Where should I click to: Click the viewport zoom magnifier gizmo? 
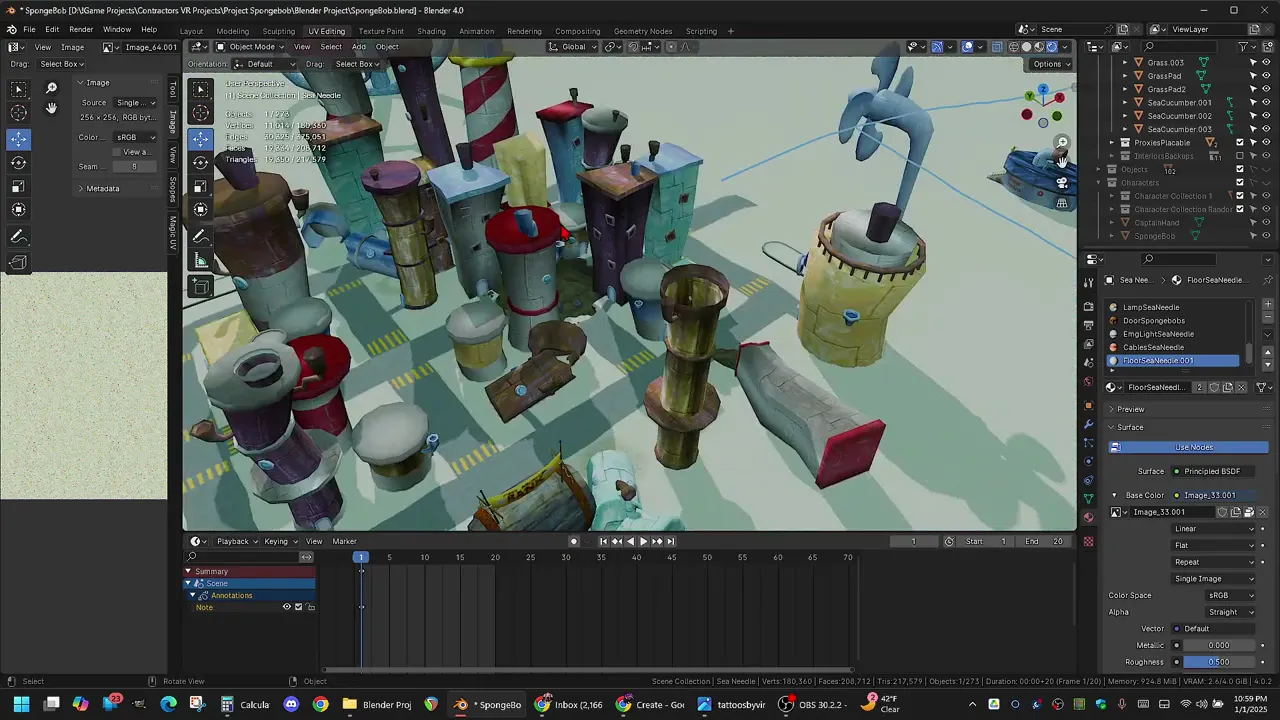click(x=1062, y=143)
